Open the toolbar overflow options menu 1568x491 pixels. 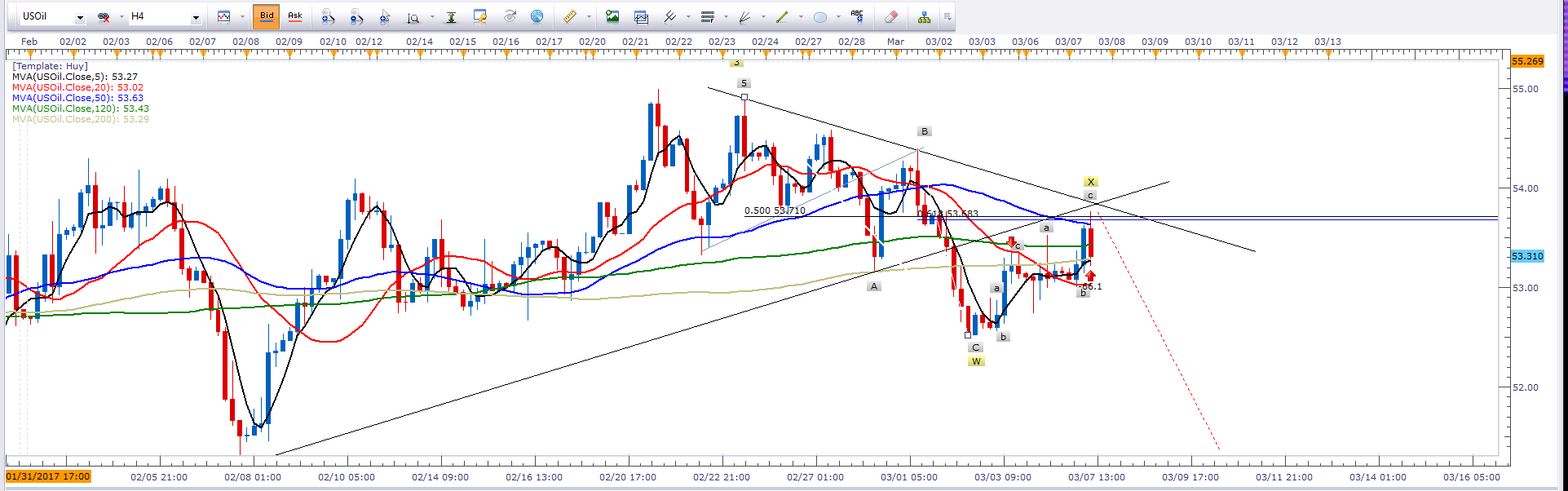pos(947,16)
